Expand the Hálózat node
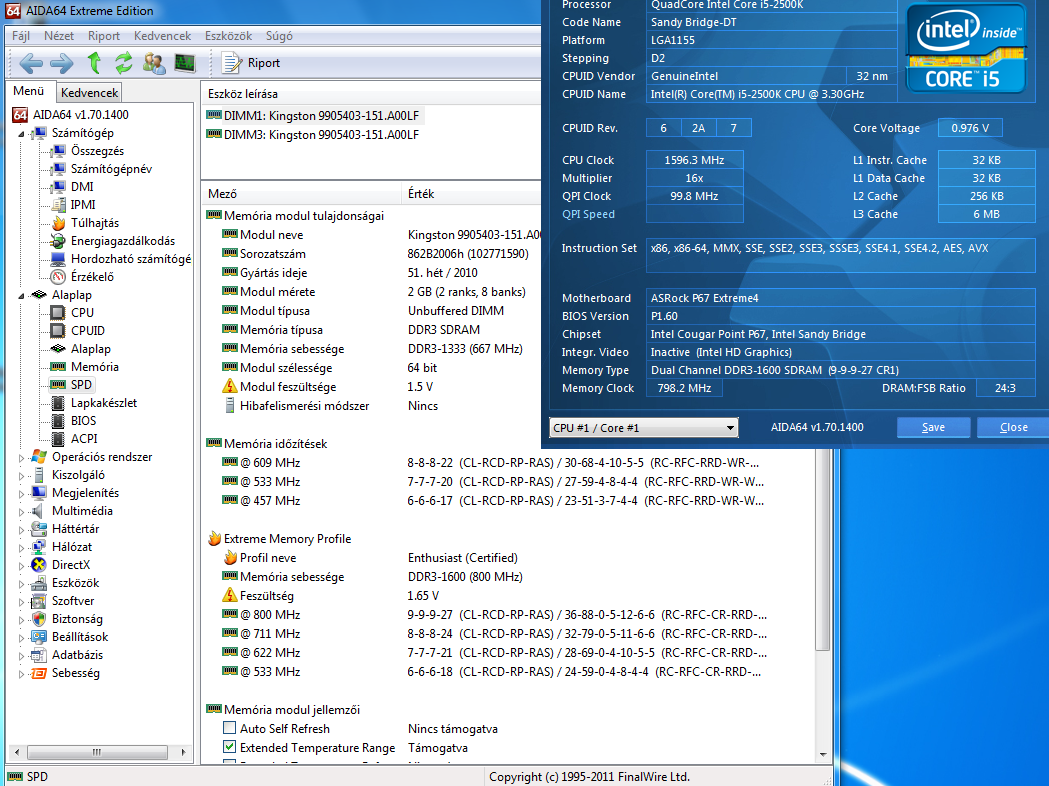This screenshot has height=786, width=1049. click(21, 549)
